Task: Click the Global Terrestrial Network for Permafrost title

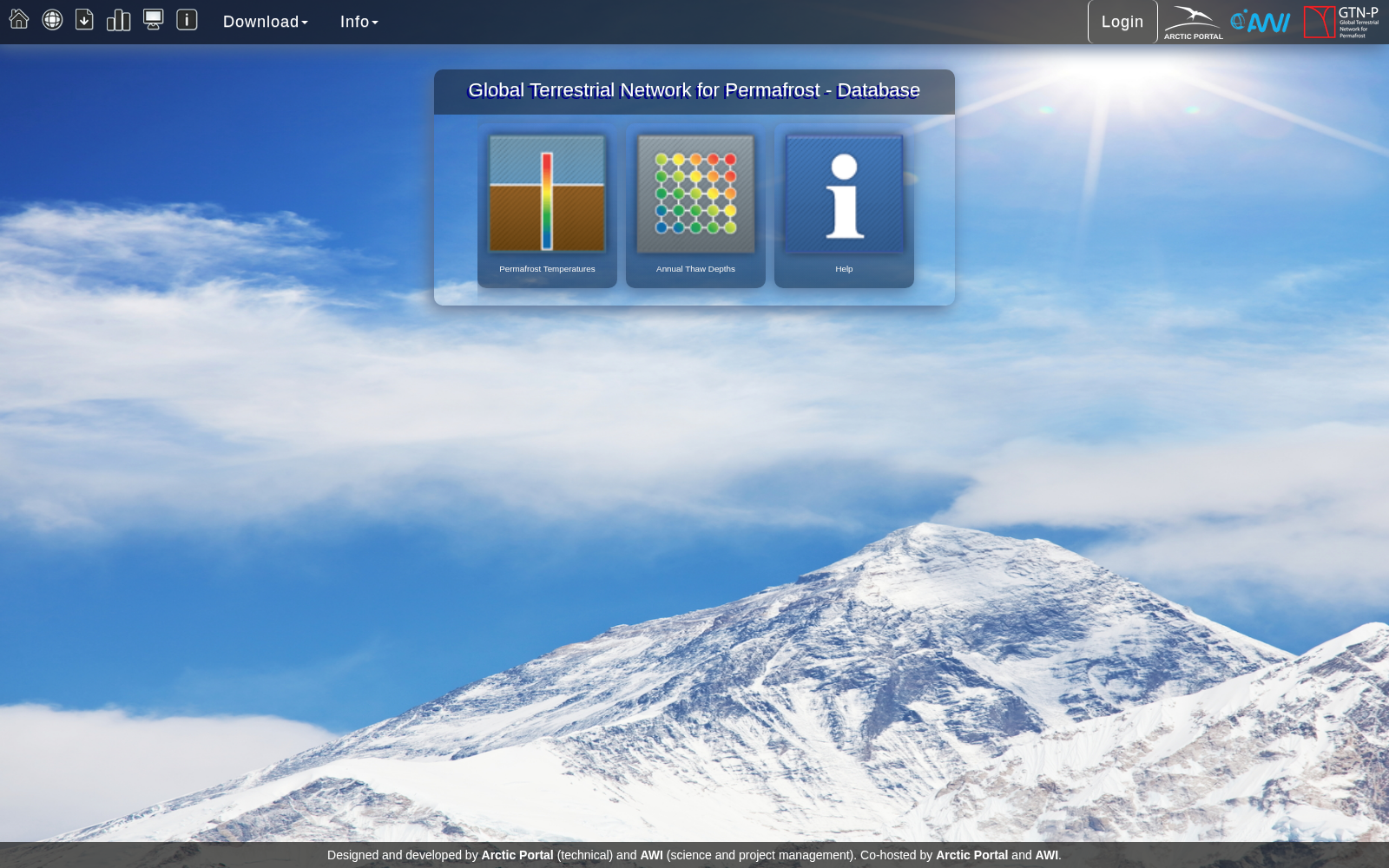Action: coord(694,90)
